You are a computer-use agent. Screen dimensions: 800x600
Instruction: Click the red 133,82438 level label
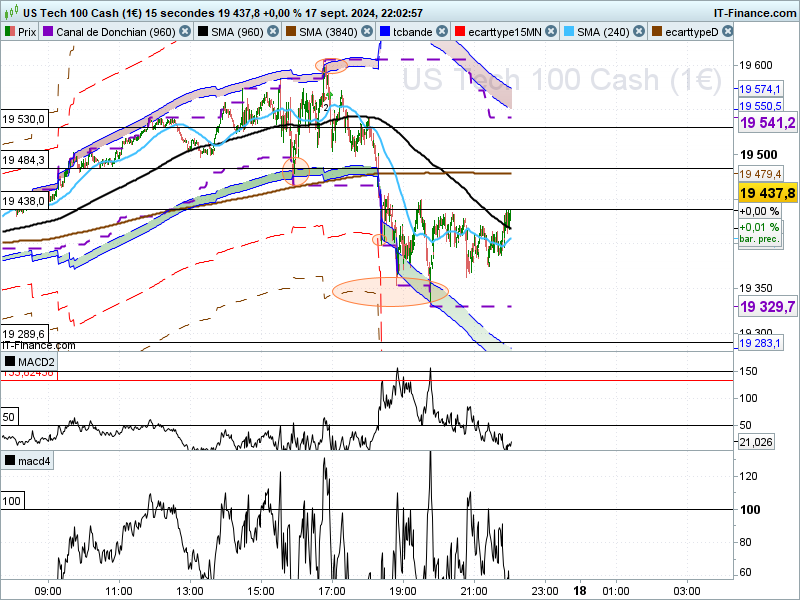(29, 374)
